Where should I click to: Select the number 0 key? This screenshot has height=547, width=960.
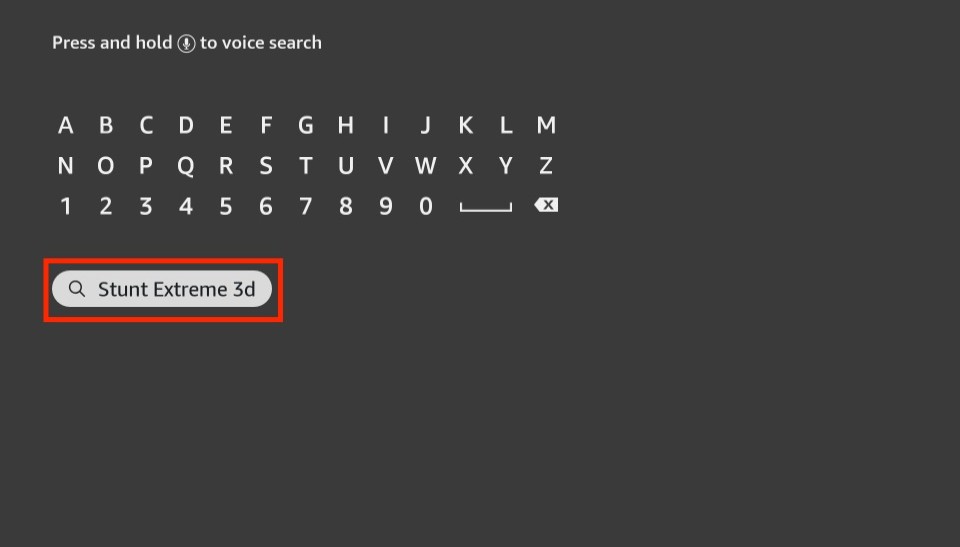tap(426, 206)
